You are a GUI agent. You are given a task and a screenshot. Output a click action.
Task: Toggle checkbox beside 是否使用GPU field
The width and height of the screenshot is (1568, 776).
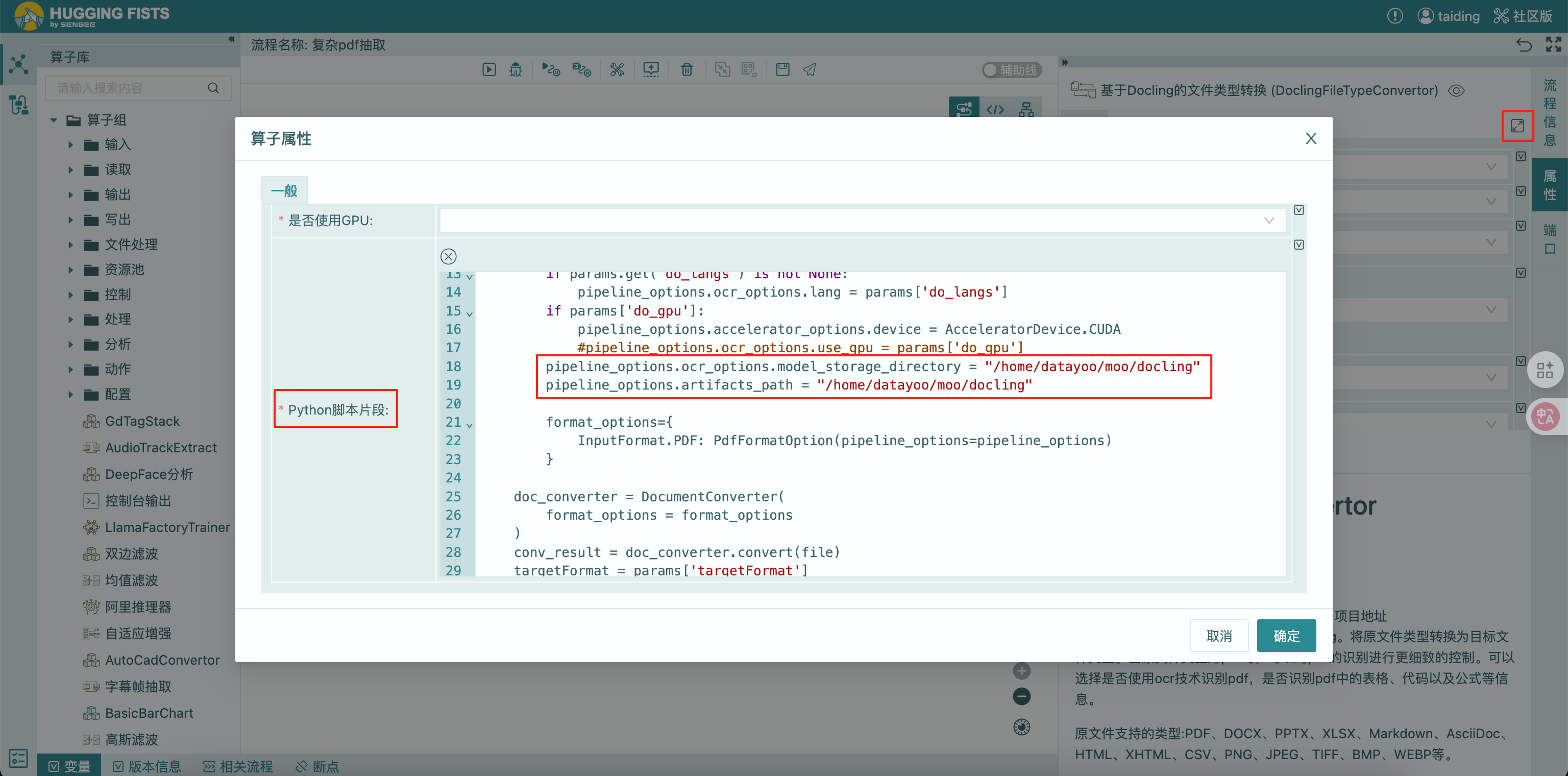1298,210
